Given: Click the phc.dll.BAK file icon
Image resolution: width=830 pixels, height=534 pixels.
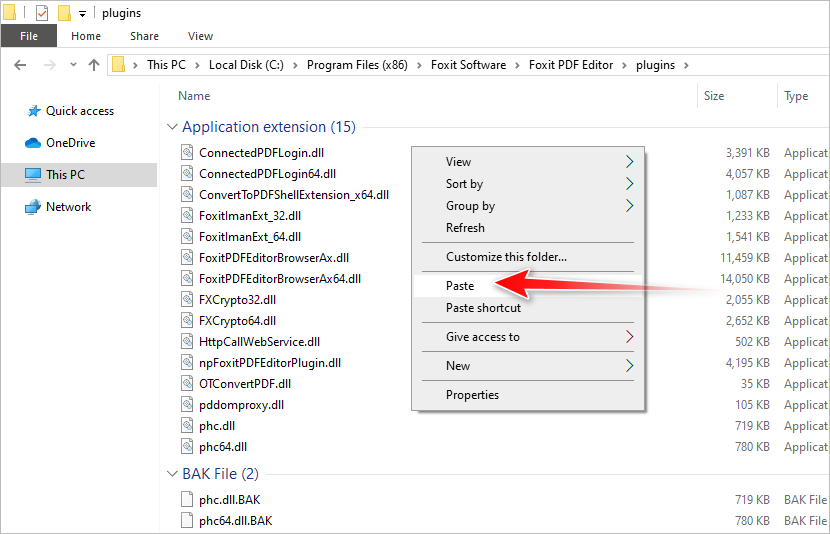Looking at the screenshot, I should [x=187, y=499].
